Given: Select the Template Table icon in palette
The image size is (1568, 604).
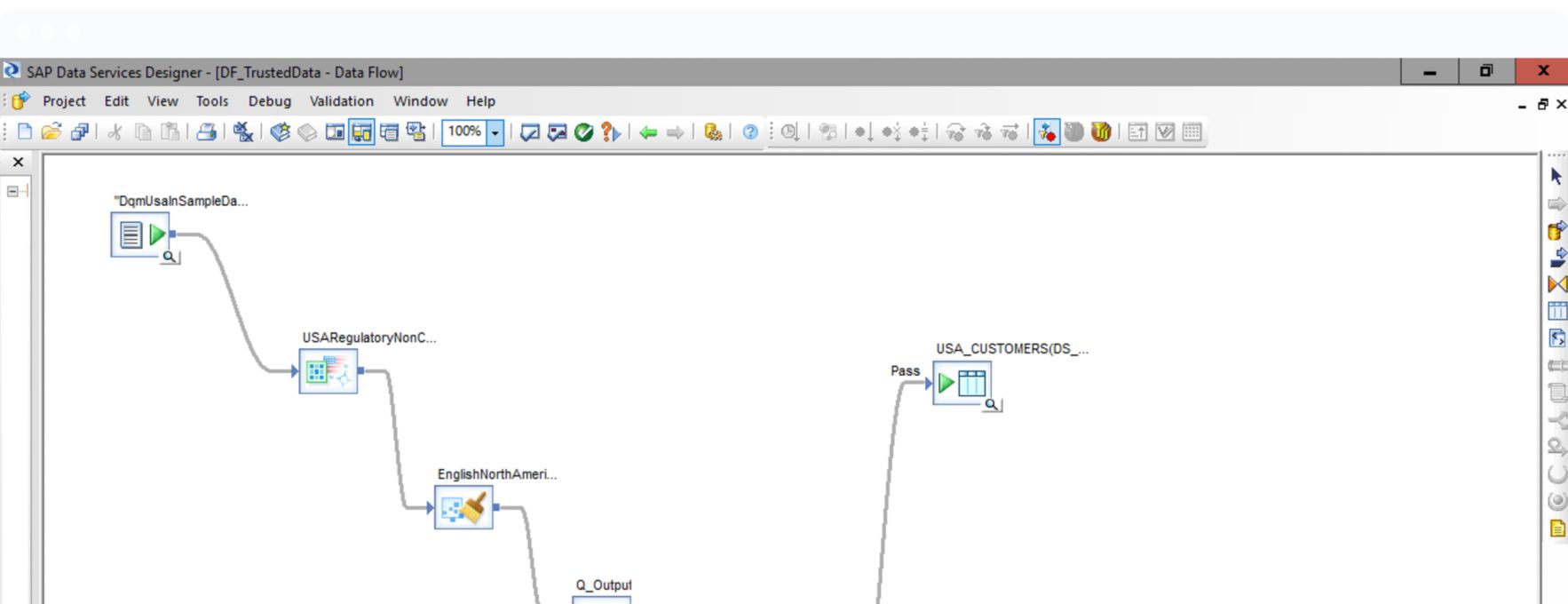Looking at the screenshot, I should [x=1556, y=311].
